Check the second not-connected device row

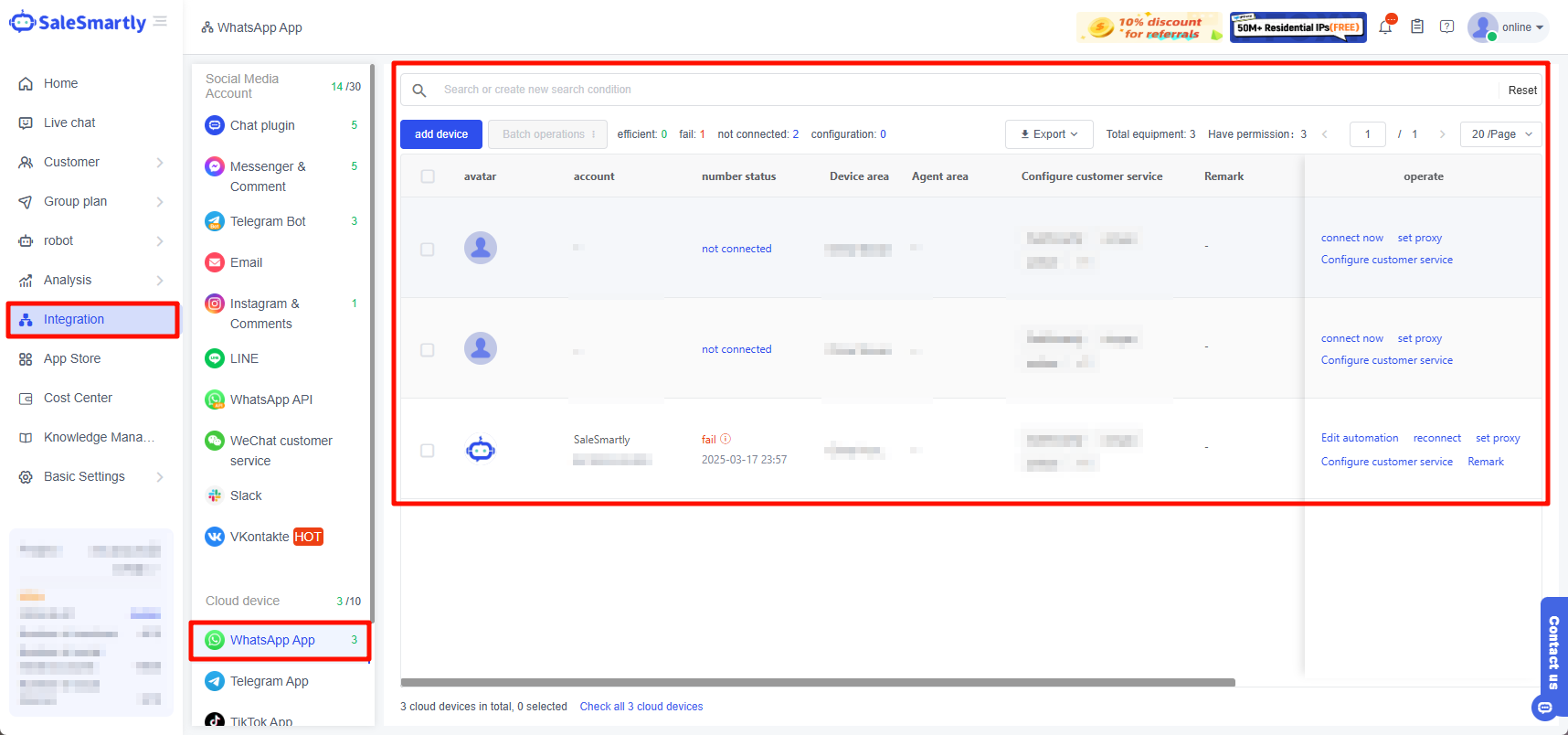428,350
